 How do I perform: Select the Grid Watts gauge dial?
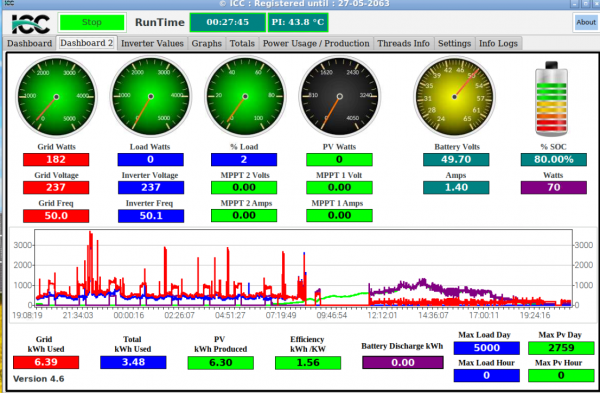tap(56, 97)
